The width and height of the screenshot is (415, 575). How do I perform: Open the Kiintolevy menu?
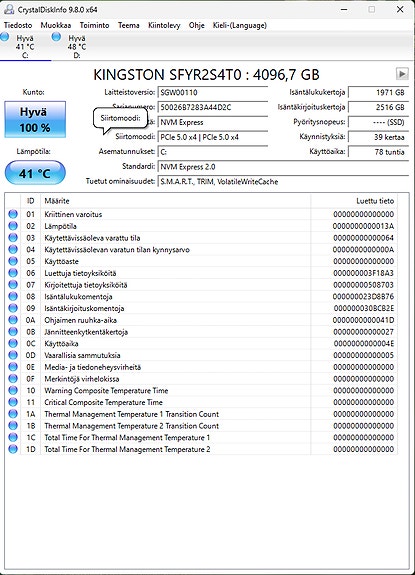click(164, 25)
